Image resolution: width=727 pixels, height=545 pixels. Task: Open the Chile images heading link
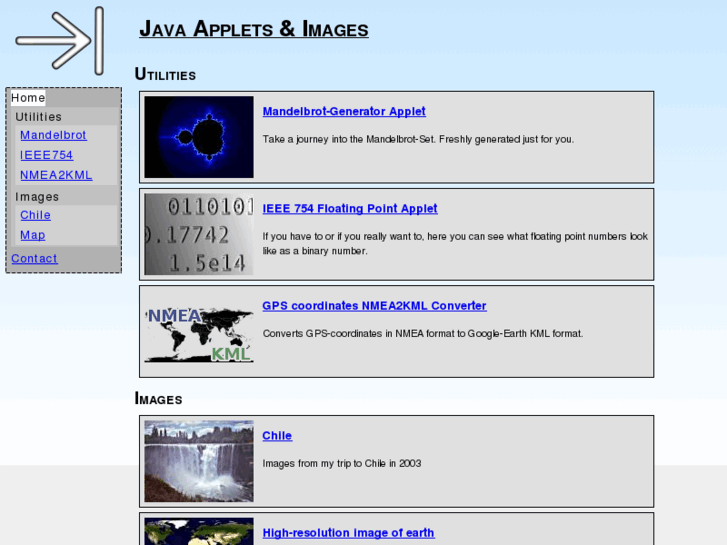tap(277, 436)
